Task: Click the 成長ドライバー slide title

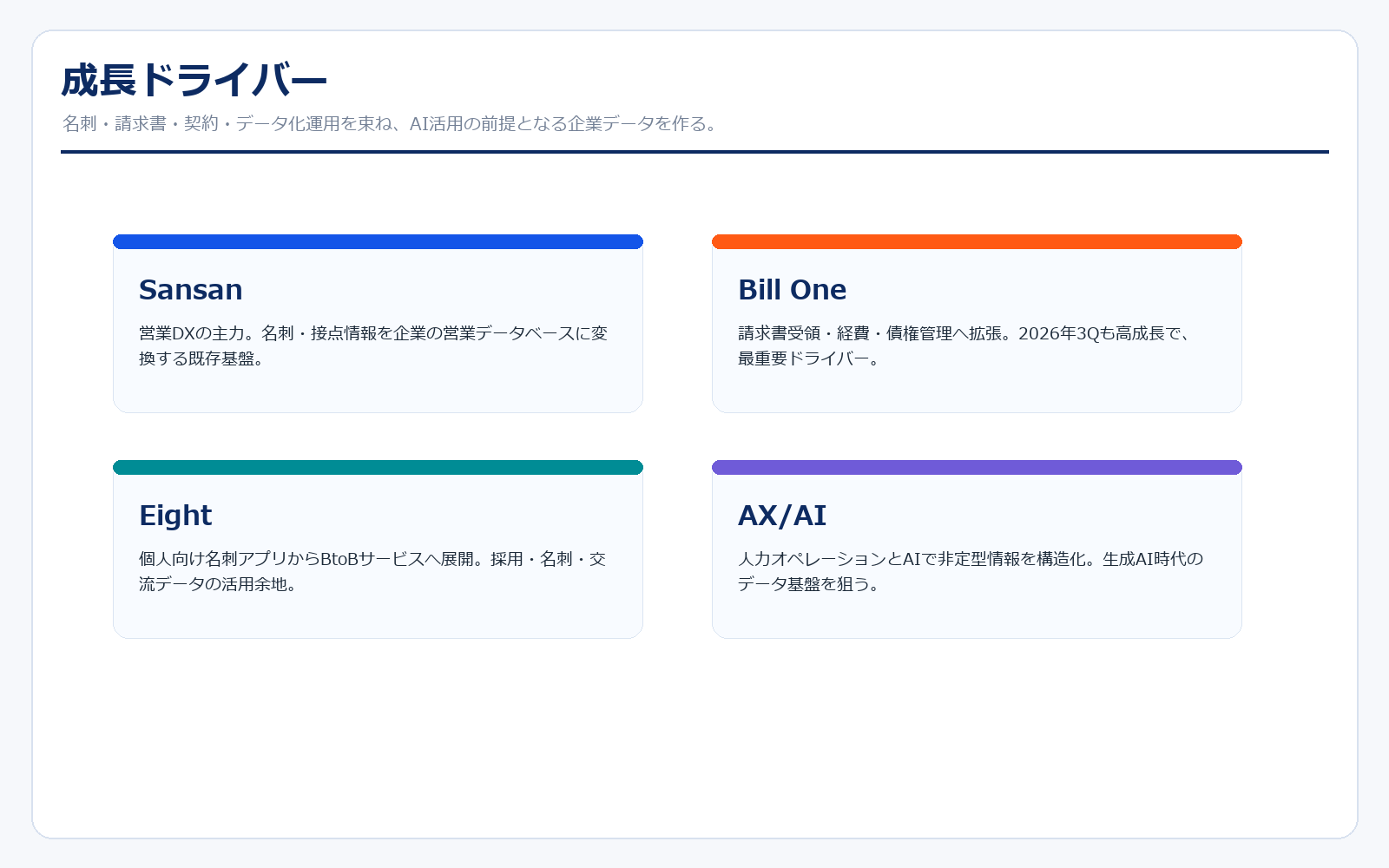Action: (194, 81)
